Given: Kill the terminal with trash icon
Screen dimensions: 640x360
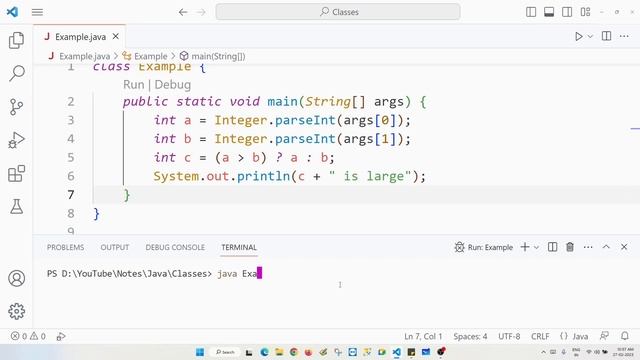Looking at the screenshot, I should coord(570,247).
